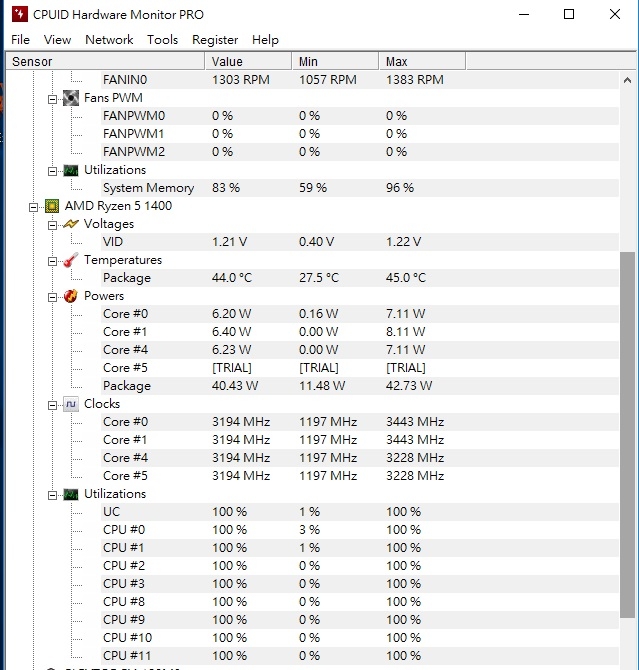The height and width of the screenshot is (670, 639).
Task: Click the motherboard Utilizations graph icon
Action: [71, 170]
